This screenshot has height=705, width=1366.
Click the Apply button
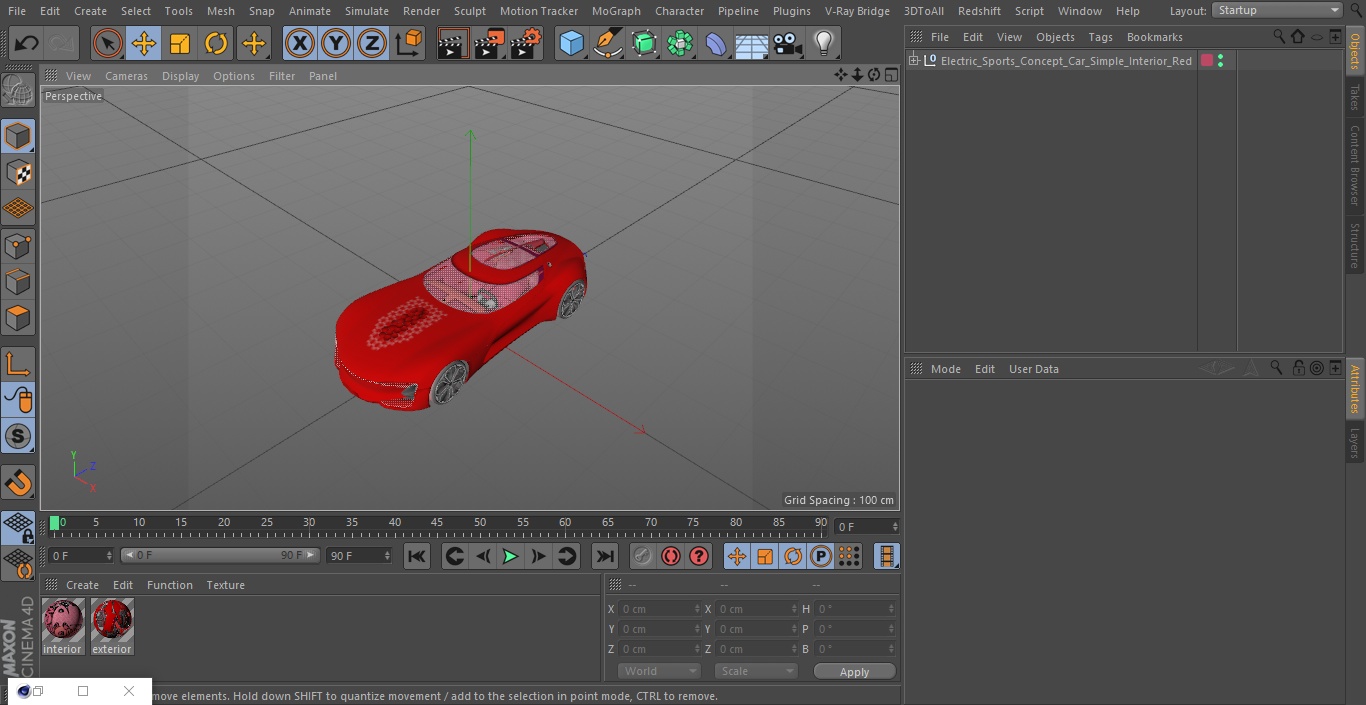click(855, 672)
